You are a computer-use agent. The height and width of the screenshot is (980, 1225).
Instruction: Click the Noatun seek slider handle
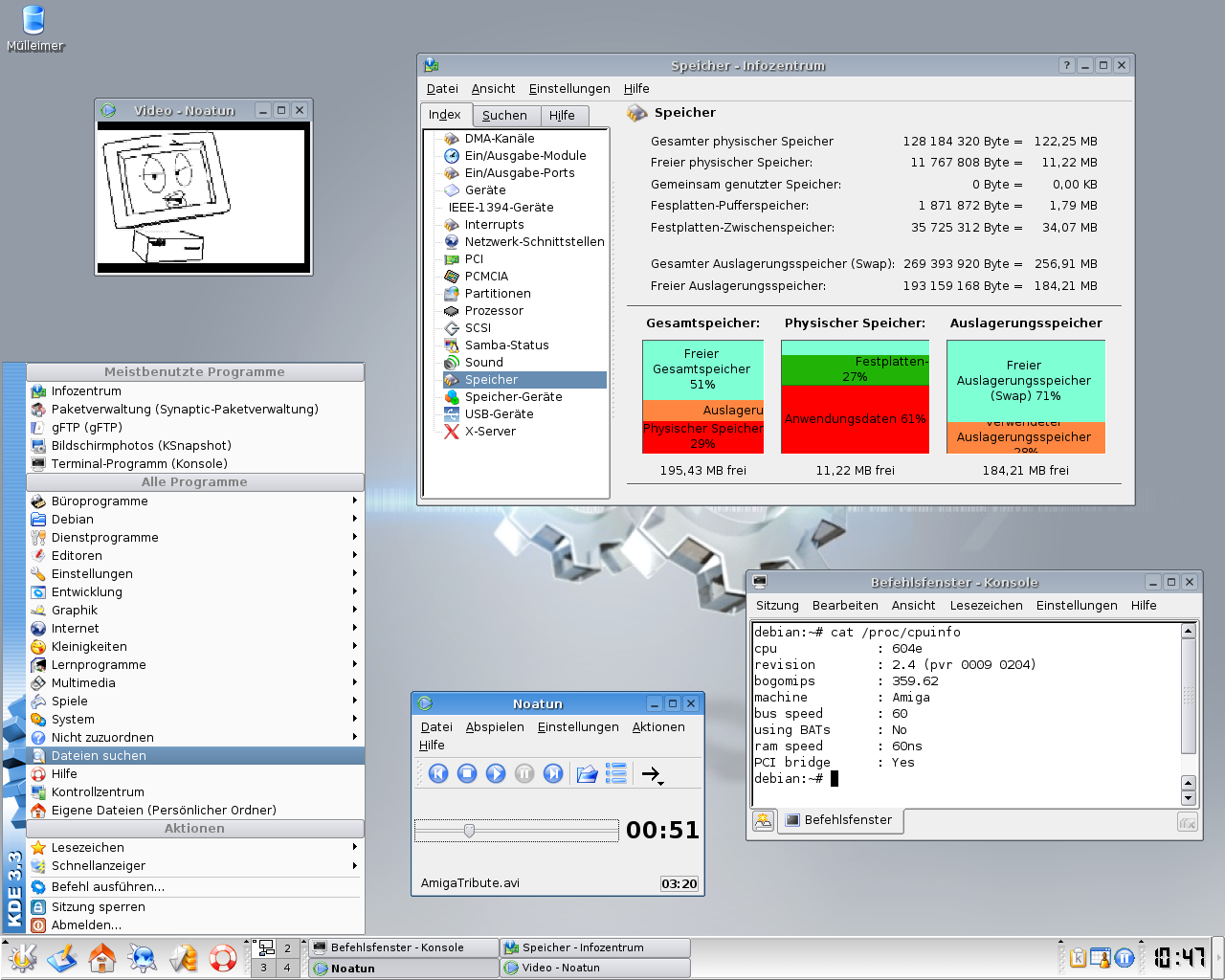pos(469,831)
